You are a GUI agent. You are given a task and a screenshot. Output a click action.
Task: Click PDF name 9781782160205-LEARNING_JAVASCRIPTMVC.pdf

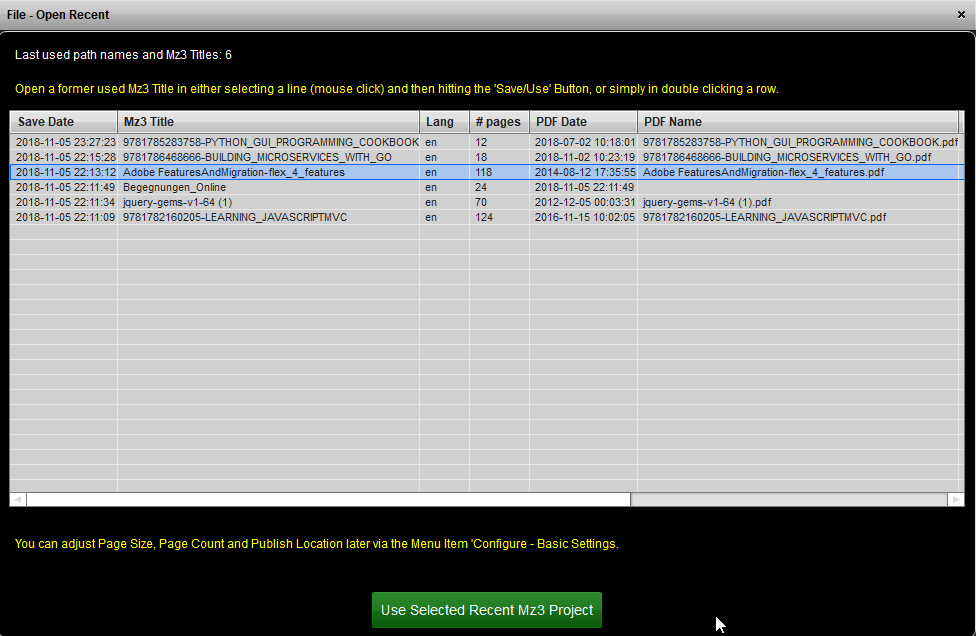click(764, 217)
